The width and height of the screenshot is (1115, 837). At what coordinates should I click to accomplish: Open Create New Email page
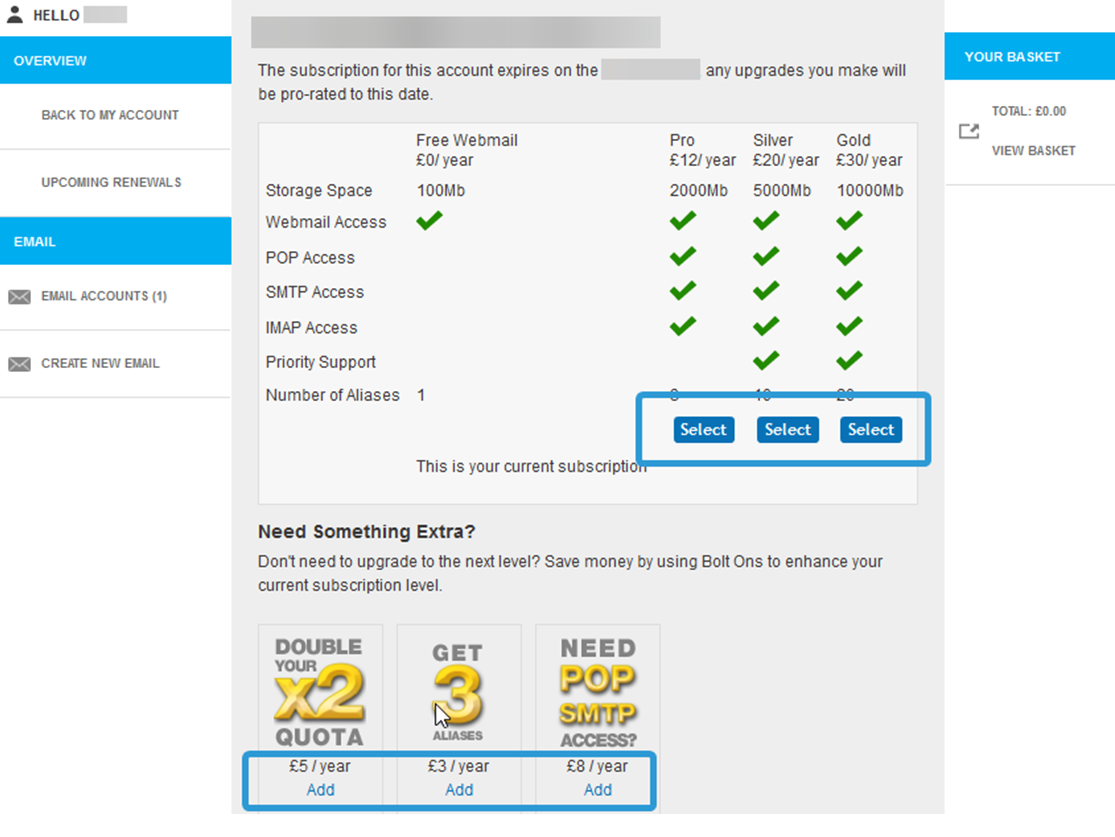(x=100, y=364)
